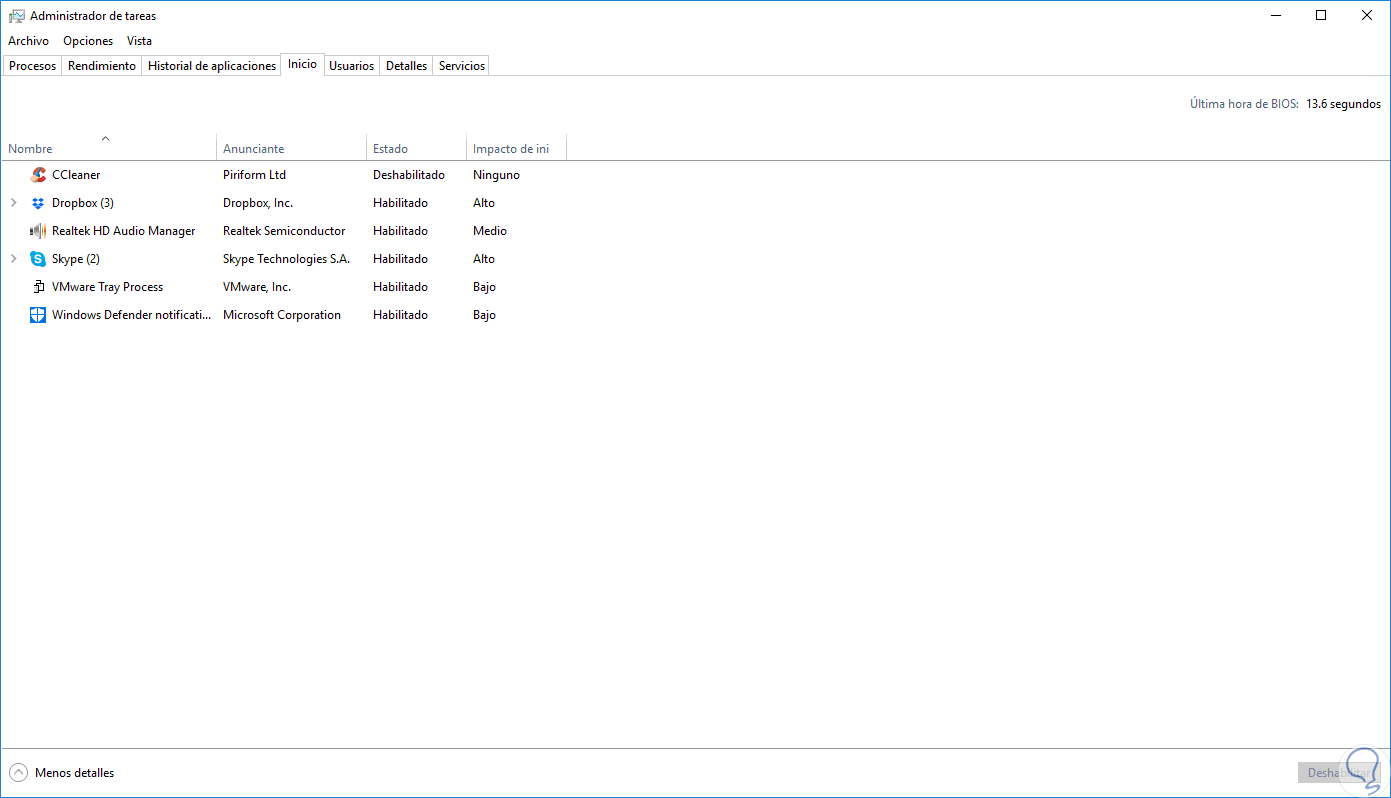This screenshot has height=798, width=1391.
Task: Minimize the Administrador de tareas window
Action: (1275, 16)
